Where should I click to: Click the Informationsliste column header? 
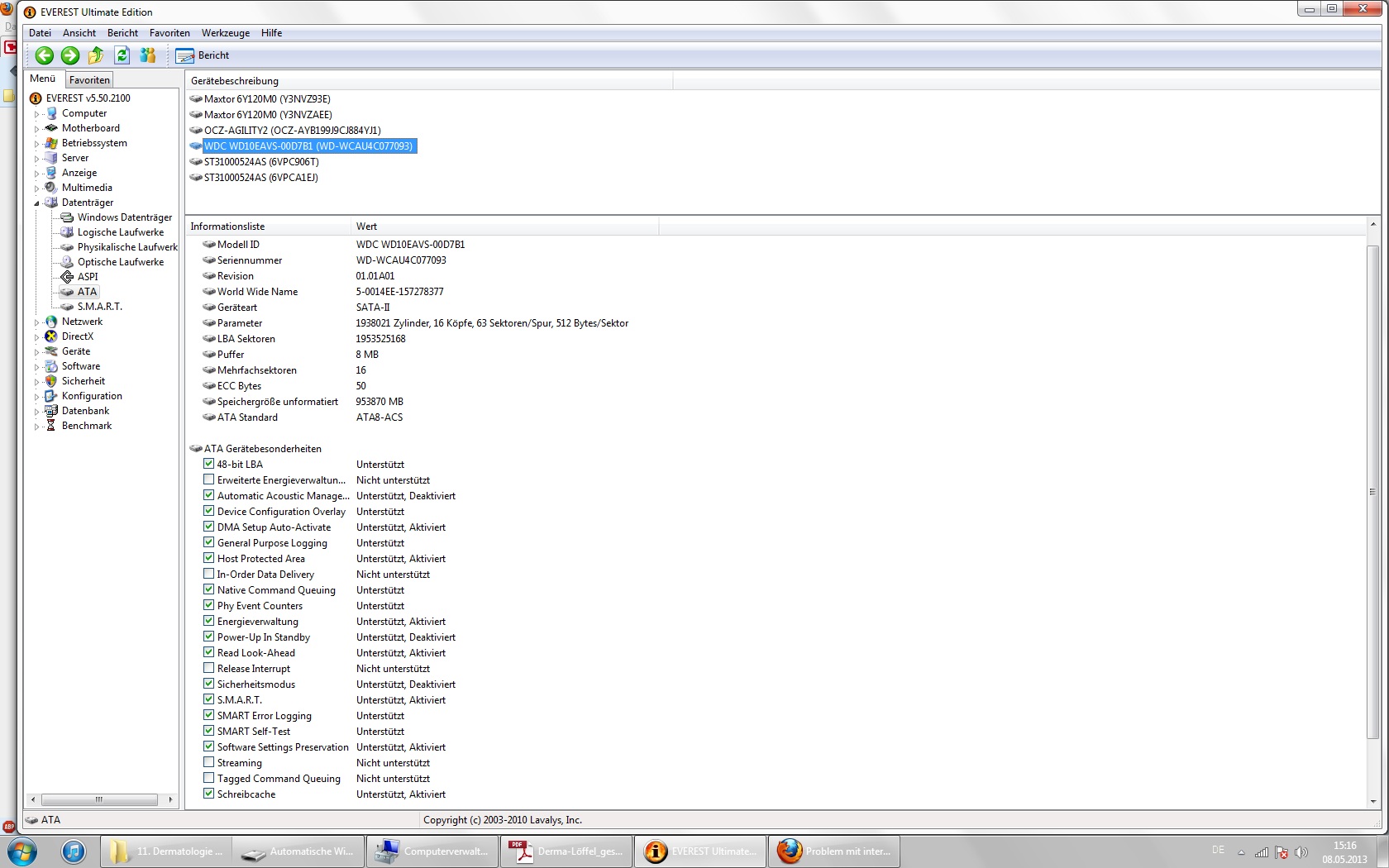[x=269, y=227]
